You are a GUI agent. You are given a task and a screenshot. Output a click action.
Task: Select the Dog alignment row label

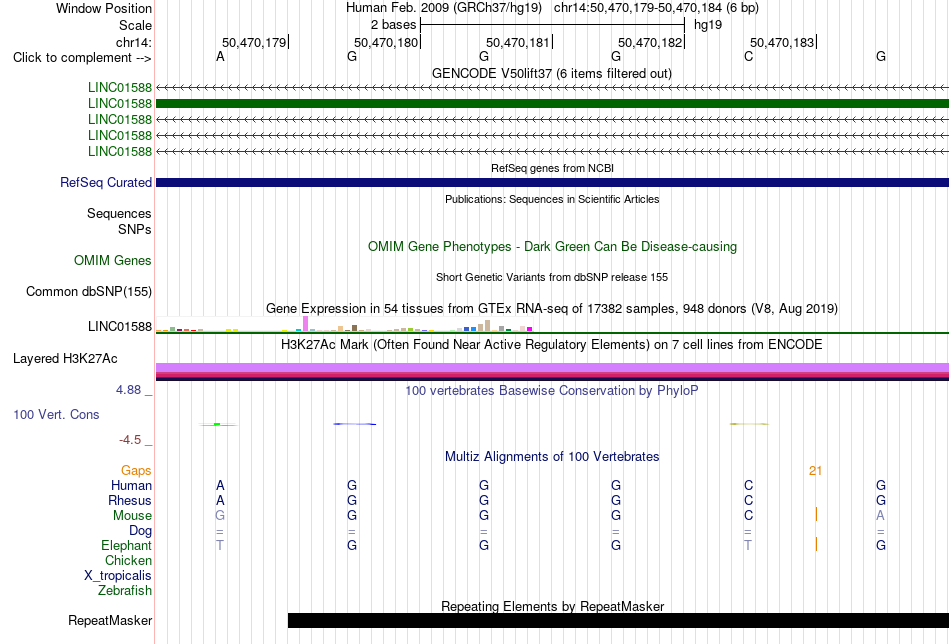pos(140,531)
